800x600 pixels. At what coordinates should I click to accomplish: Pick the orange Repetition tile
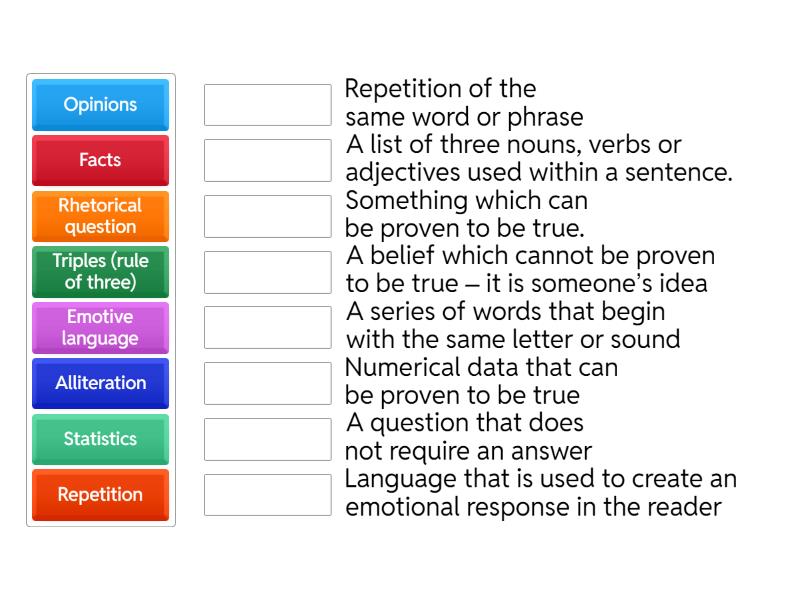click(x=100, y=495)
